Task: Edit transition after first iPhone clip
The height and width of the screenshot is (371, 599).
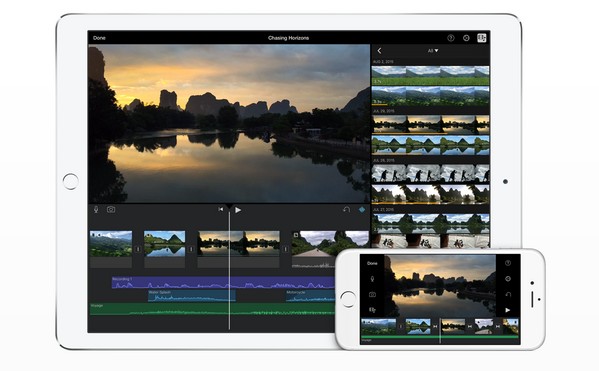Action: [401, 327]
